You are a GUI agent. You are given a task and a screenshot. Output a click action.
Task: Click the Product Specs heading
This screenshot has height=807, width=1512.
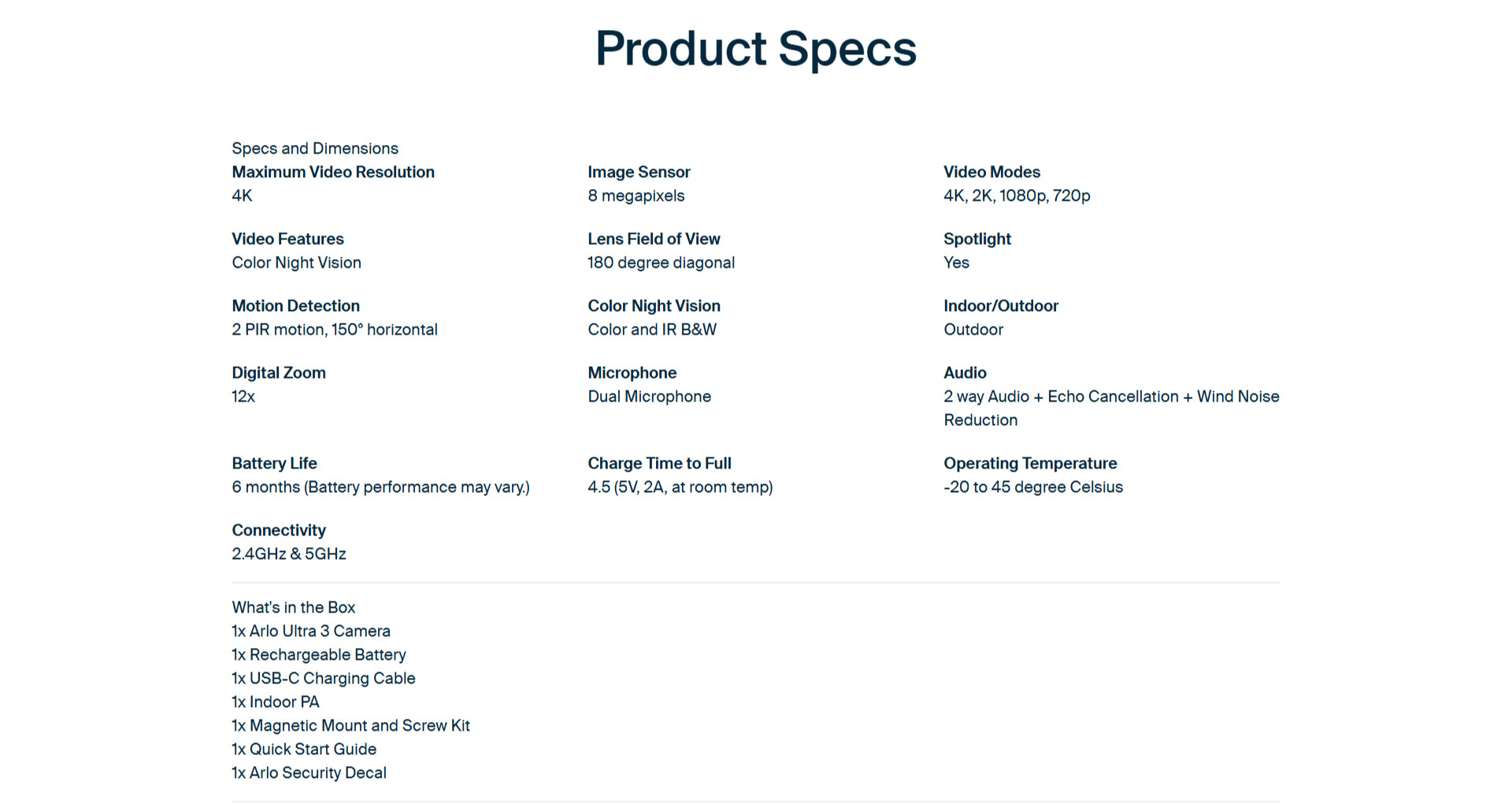coord(755,49)
